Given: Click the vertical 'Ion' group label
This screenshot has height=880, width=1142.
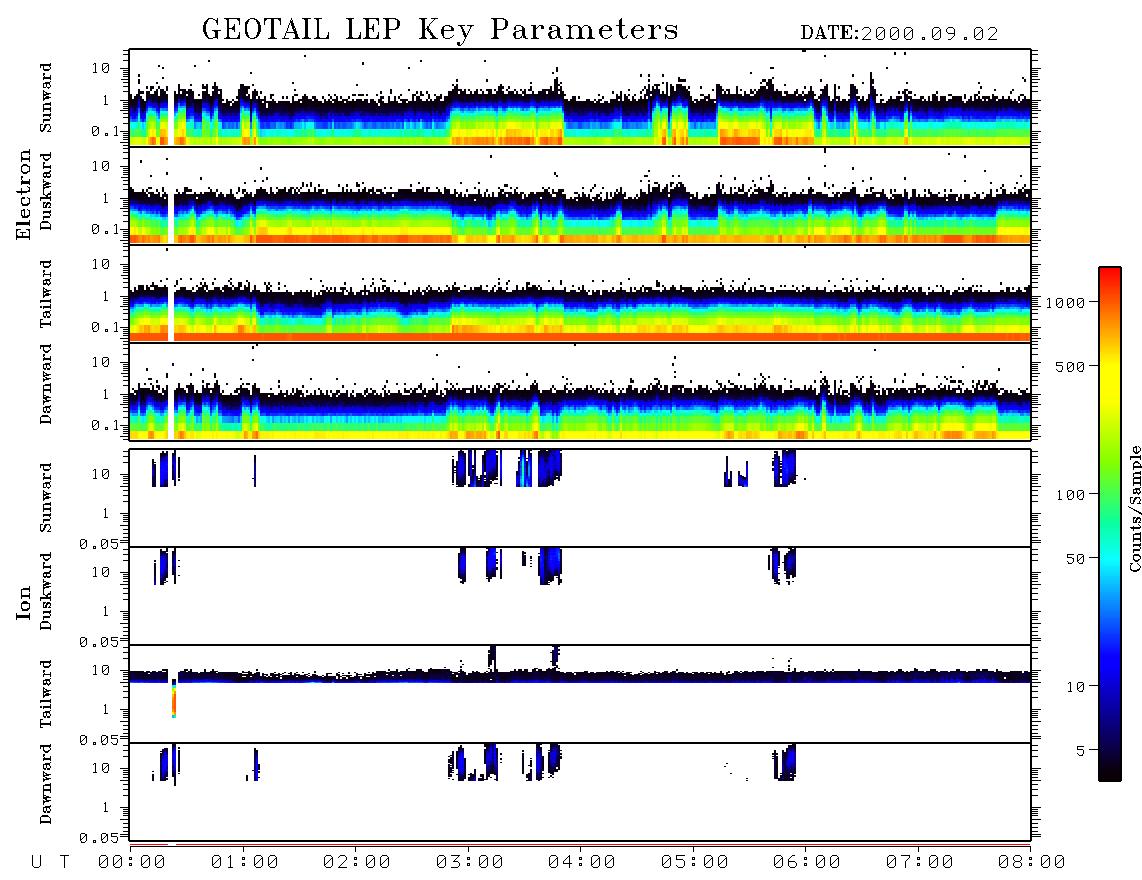Looking at the screenshot, I should click(23, 602).
